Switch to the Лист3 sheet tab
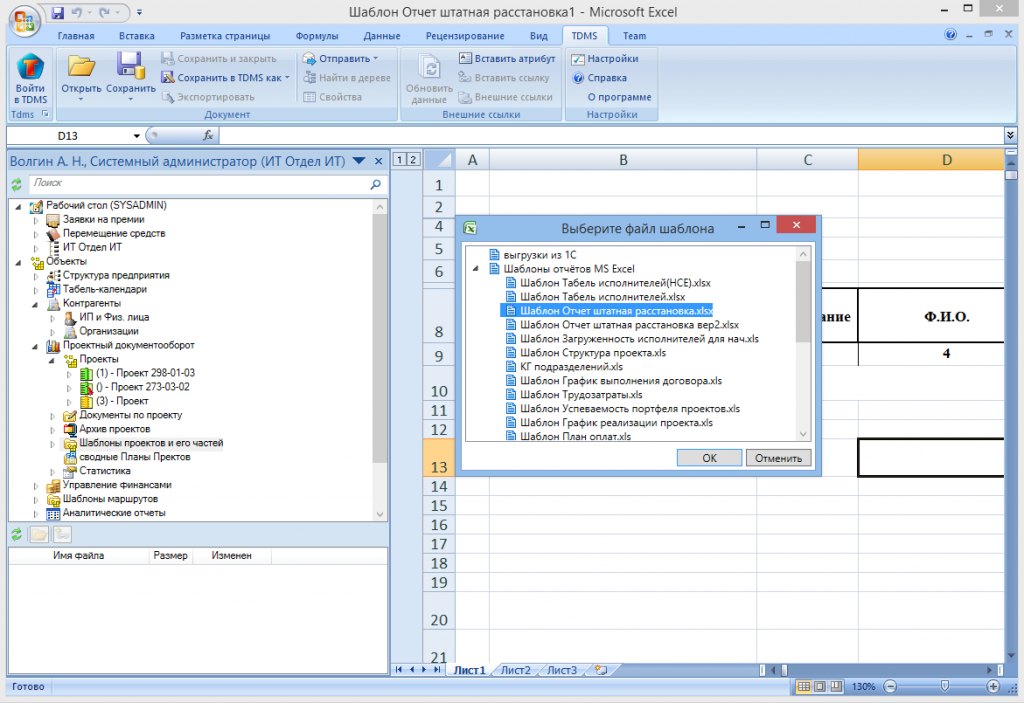Screen dimensions: 1024x703 pyautogui.click(x=562, y=670)
